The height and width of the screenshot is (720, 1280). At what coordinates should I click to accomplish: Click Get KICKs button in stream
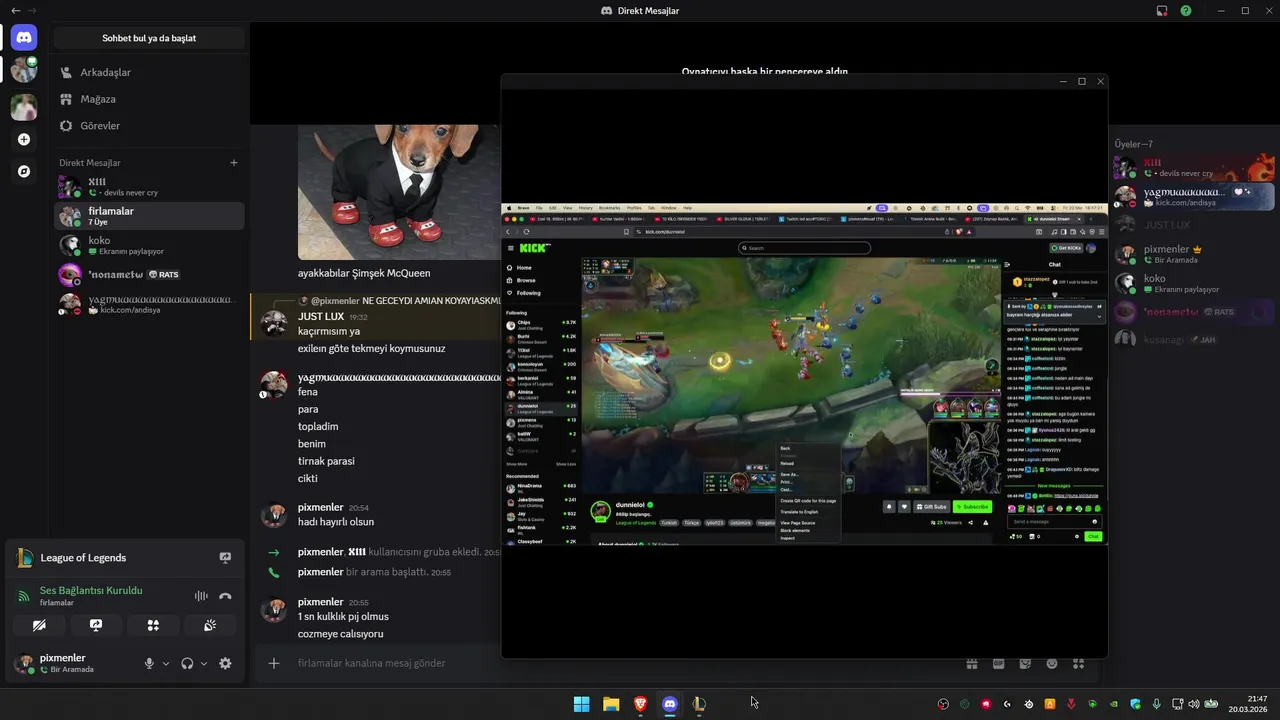1065,248
